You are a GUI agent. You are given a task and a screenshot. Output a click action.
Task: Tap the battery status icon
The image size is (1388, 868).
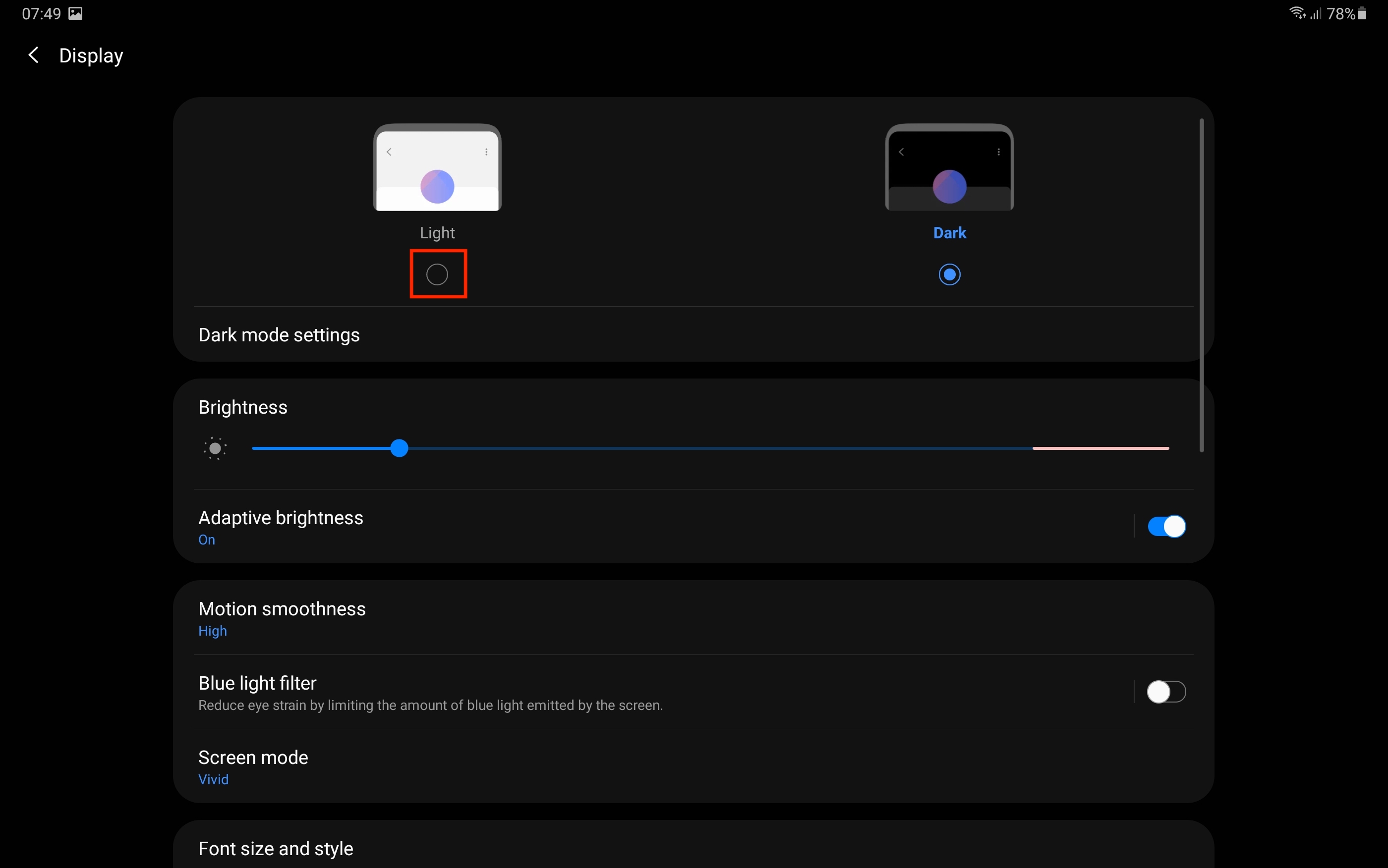pyautogui.click(x=1363, y=13)
